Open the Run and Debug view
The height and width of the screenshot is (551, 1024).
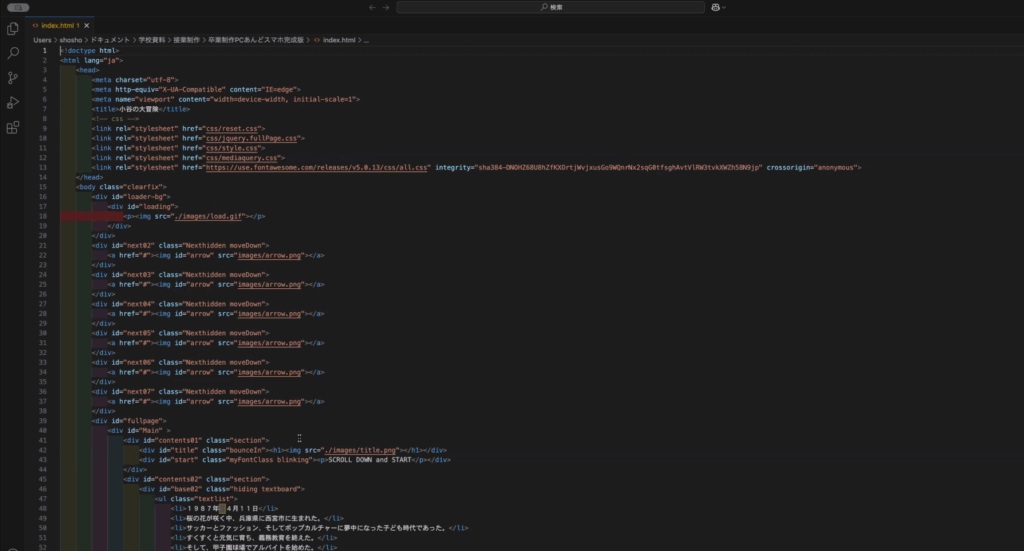(13, 103)
